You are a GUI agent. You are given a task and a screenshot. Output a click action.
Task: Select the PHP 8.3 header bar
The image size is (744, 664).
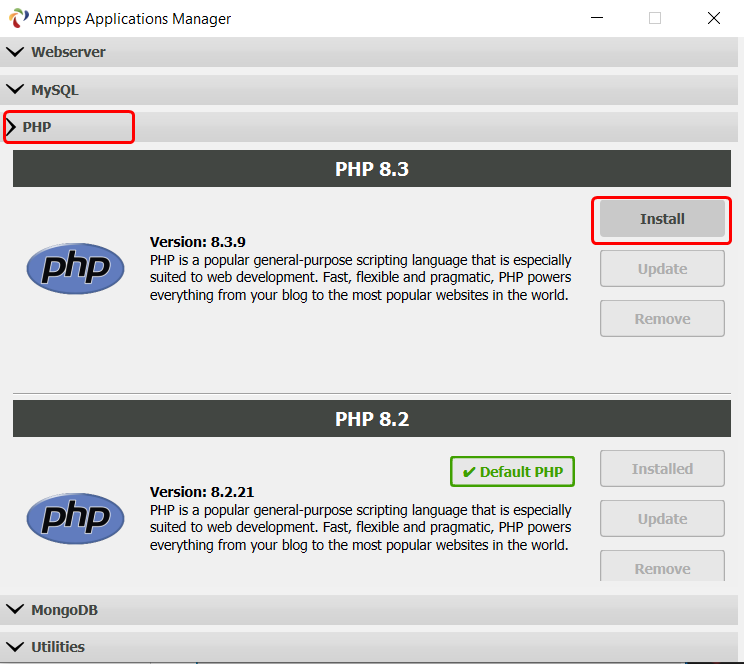click(x=372, y=168)
